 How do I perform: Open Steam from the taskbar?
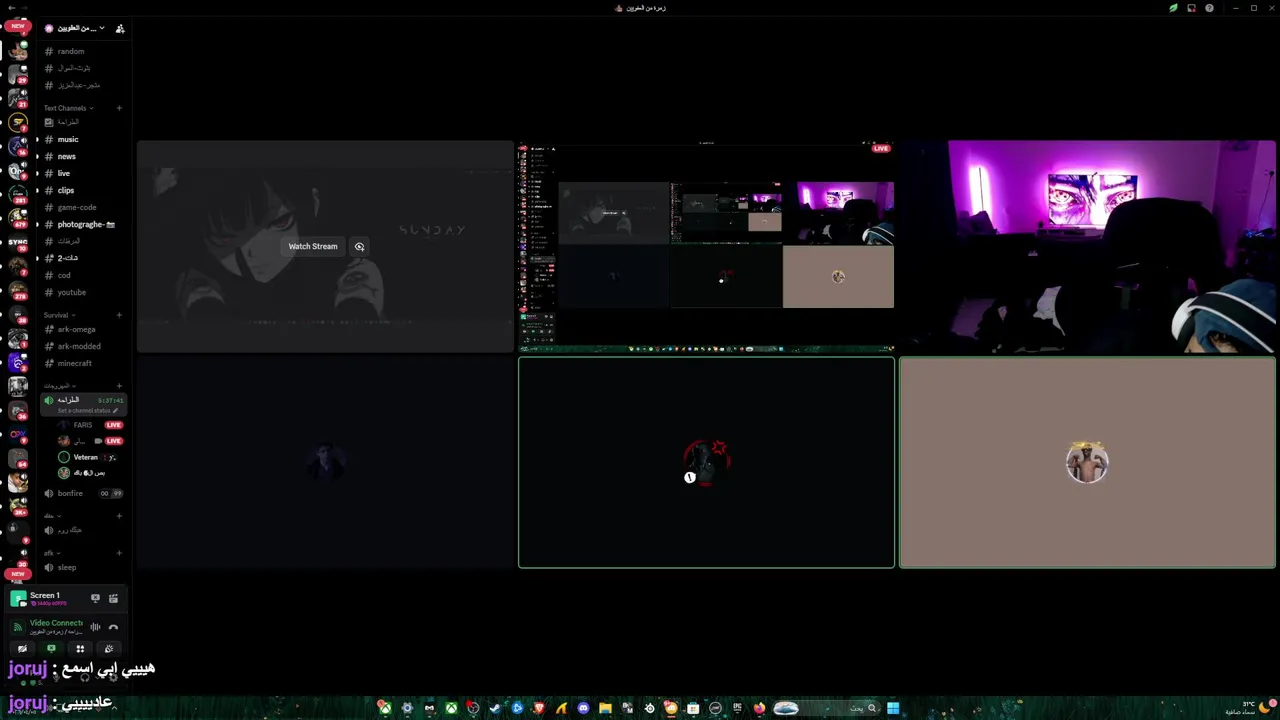(495, 708)
